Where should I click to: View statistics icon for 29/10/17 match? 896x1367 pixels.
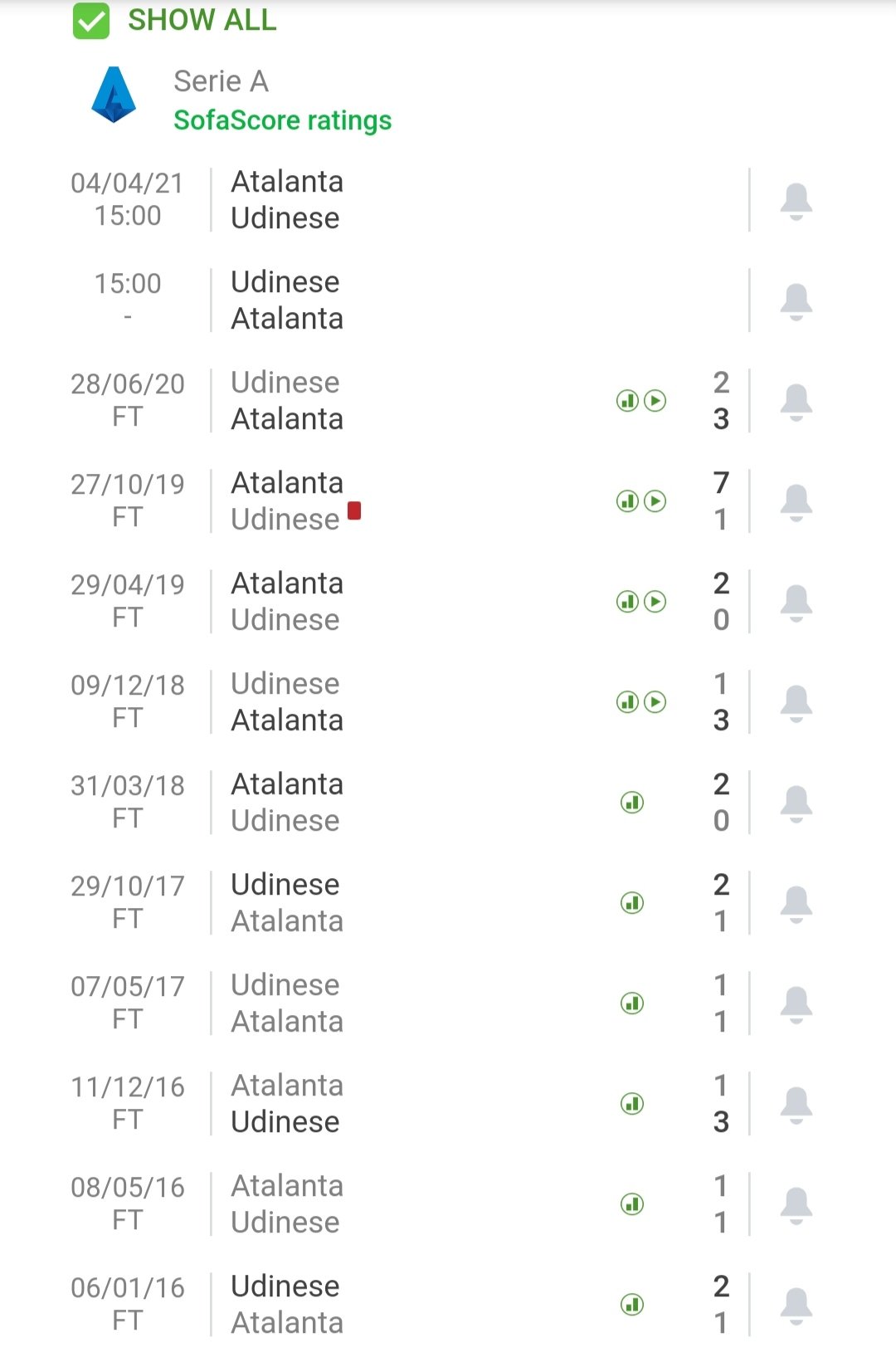point(632,903)
